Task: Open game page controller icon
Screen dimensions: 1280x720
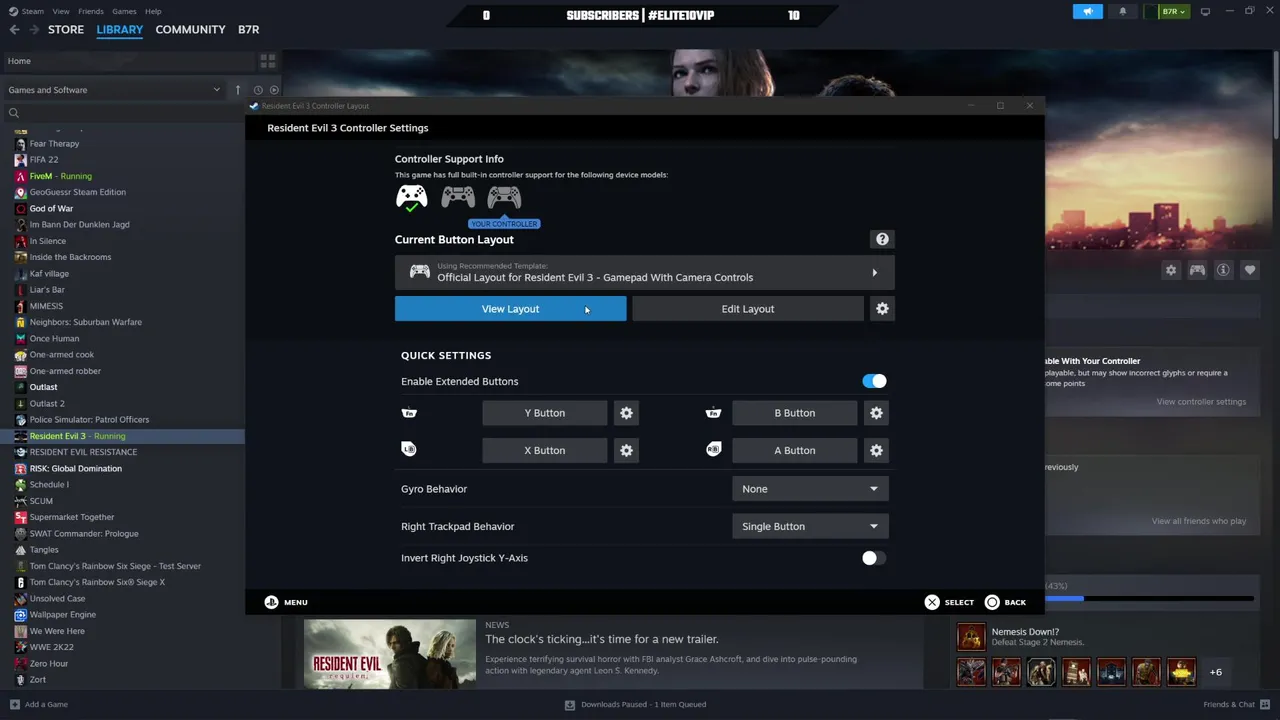Action: click(1197, 270)
